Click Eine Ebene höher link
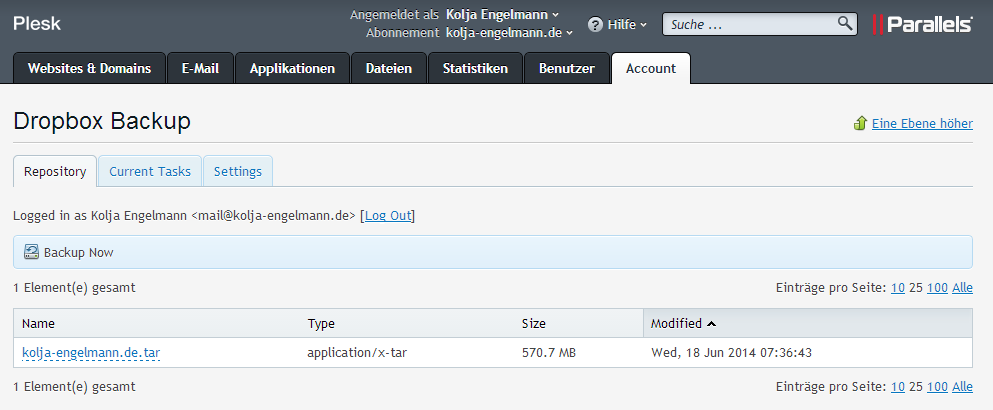 click(x=922, y=124)
